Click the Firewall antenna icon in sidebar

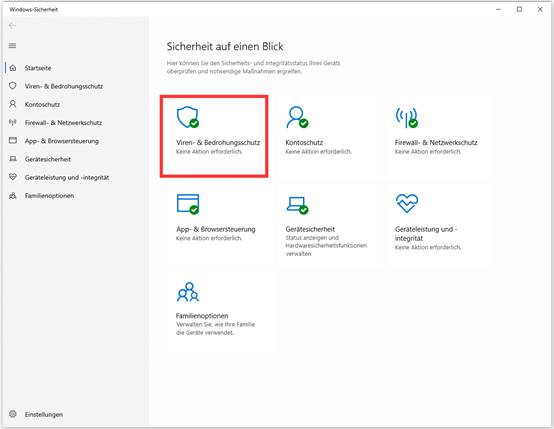coord(13,122)
